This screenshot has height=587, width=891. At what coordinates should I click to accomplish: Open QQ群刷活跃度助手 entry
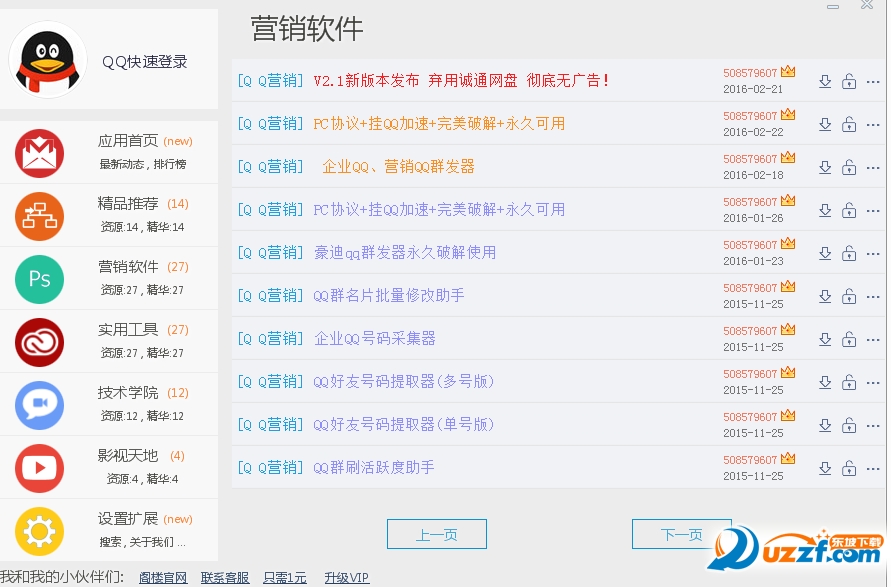tap(374, 468)
